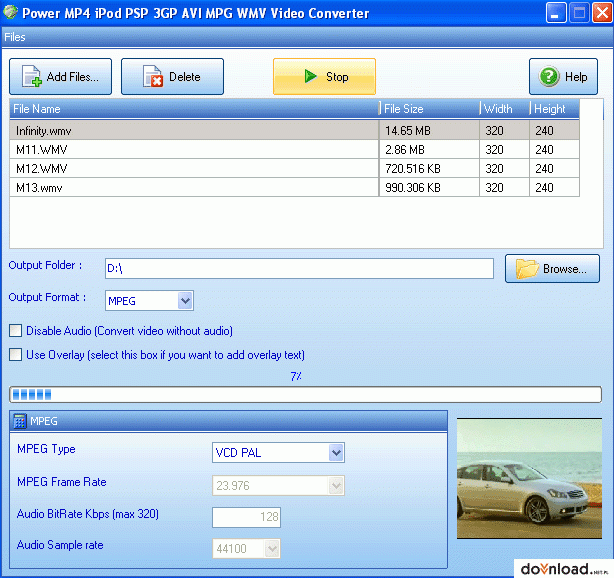Viewport: 614px width, 578px height.
Task: Enable the Disable Audio checkbox
Action: pyautogui.click(x=16, y=331)
